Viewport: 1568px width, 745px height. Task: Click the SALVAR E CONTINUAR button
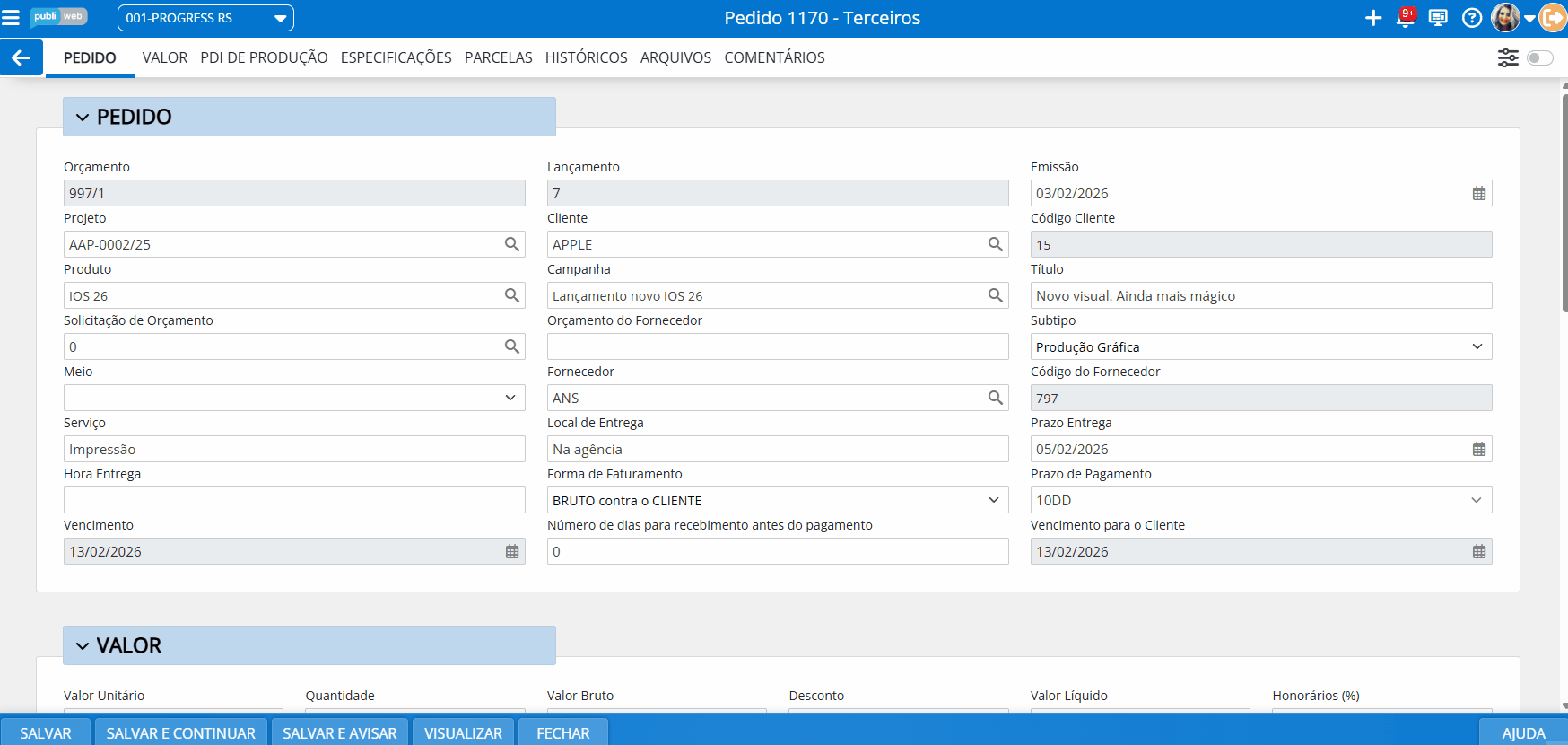click(x=180, y=732)
